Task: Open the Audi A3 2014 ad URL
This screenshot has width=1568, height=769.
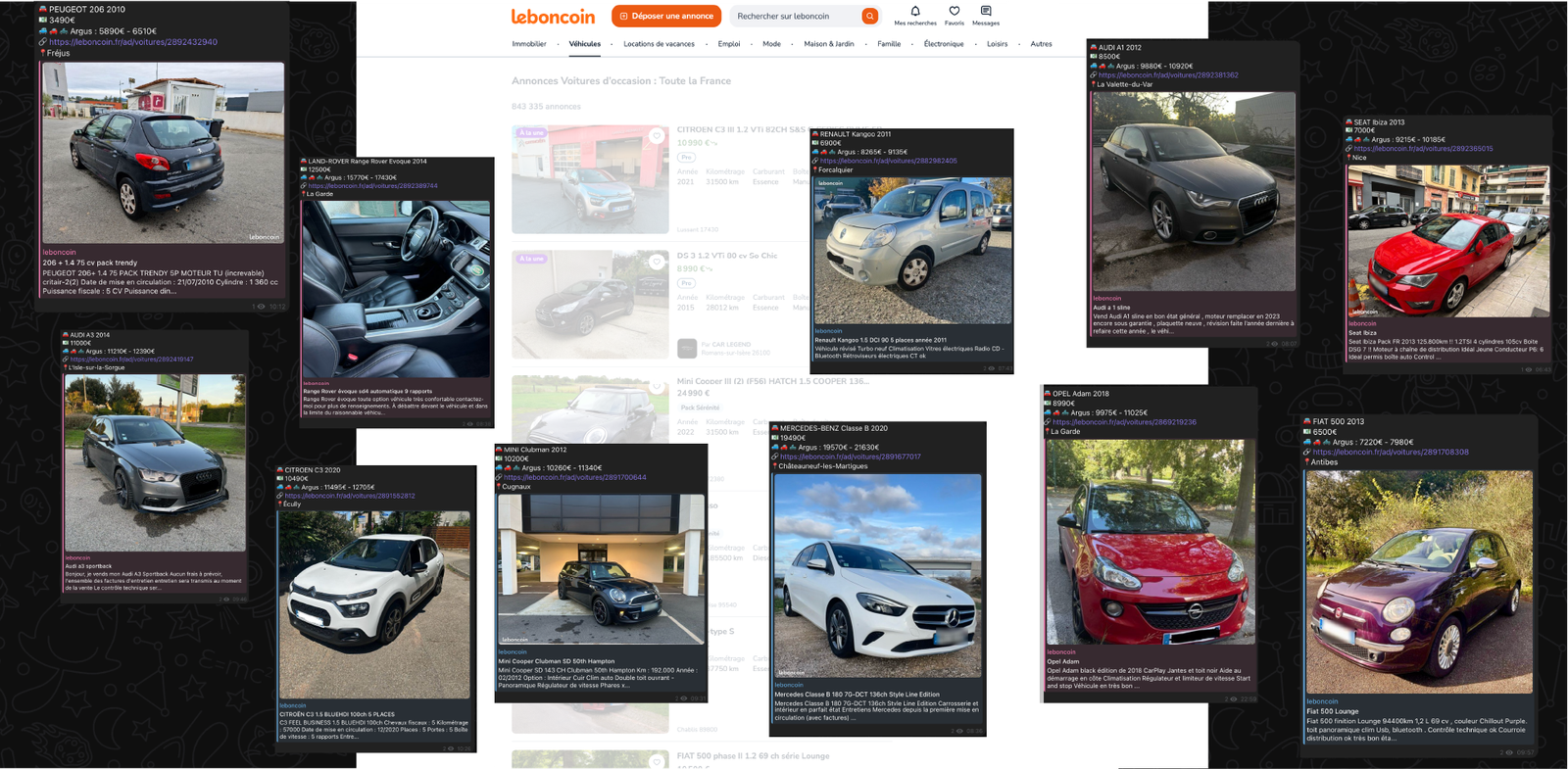Action: pyautogui.click(x=132, y=360)
